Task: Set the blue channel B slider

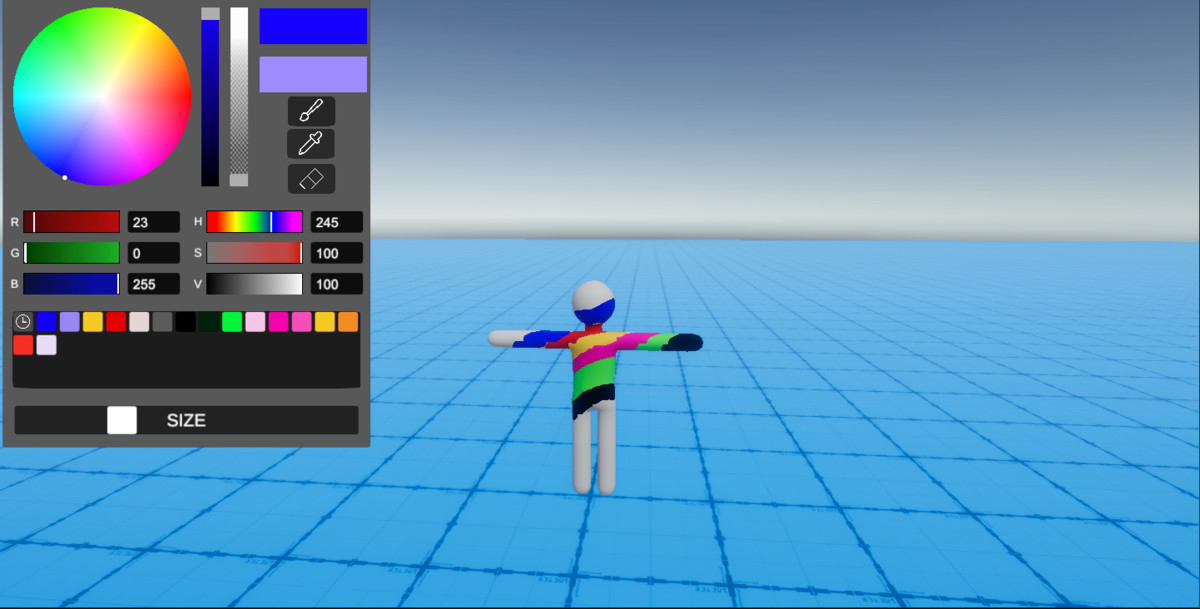Action: [x=72, y=284]
